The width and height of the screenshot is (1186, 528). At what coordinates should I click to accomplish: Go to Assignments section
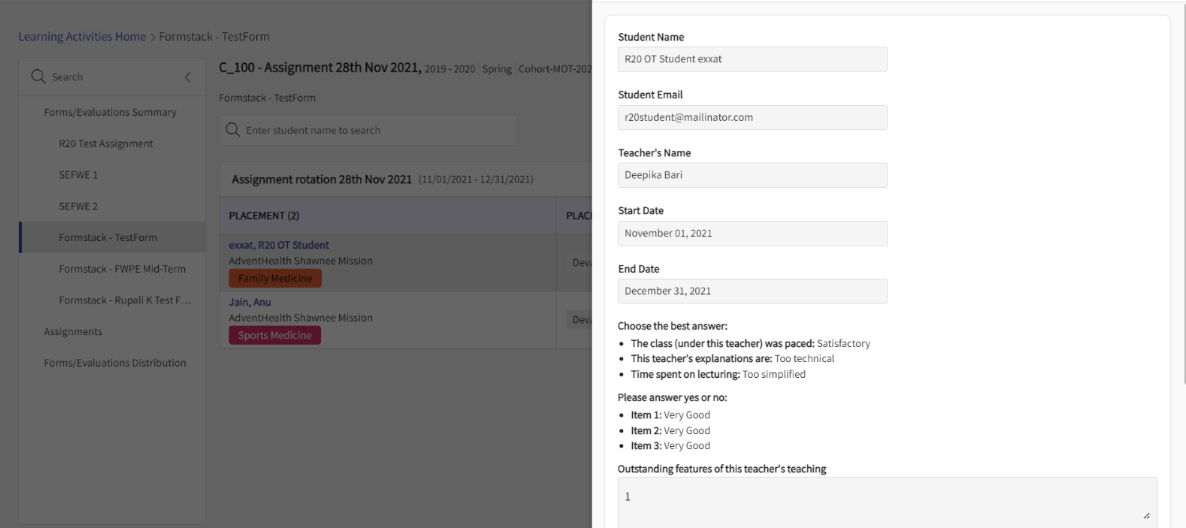73,331
